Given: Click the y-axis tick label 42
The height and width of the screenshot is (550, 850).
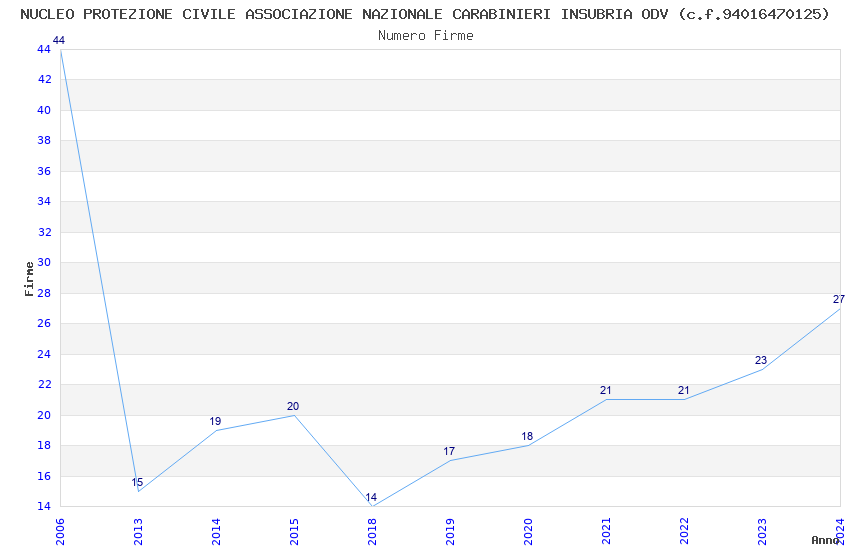Looking at the screenshot, I should (44, 80).
